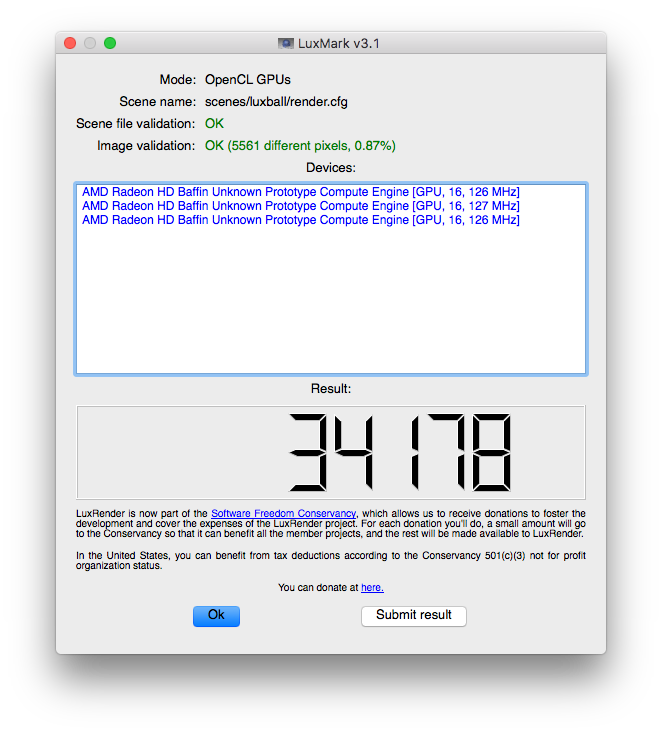Click the 34178 result display

(331, 452)
